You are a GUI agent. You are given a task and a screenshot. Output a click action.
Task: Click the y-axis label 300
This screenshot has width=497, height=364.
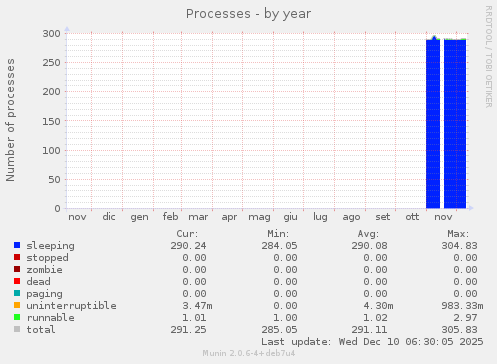click(x=51, y=33)
